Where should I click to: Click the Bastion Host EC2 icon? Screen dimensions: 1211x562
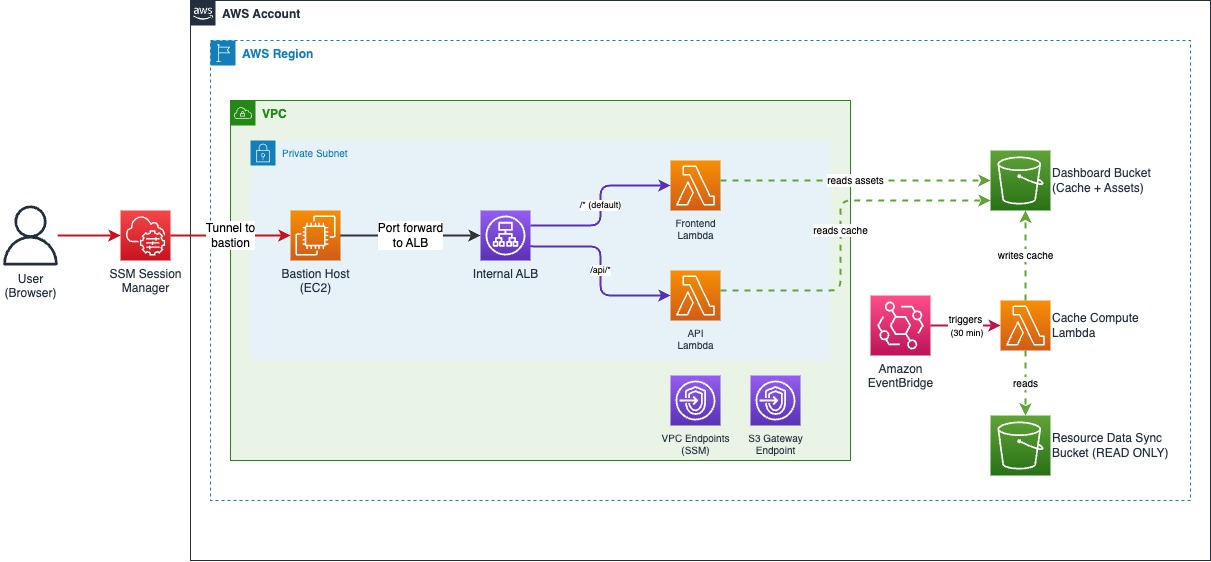pos(315,235)
